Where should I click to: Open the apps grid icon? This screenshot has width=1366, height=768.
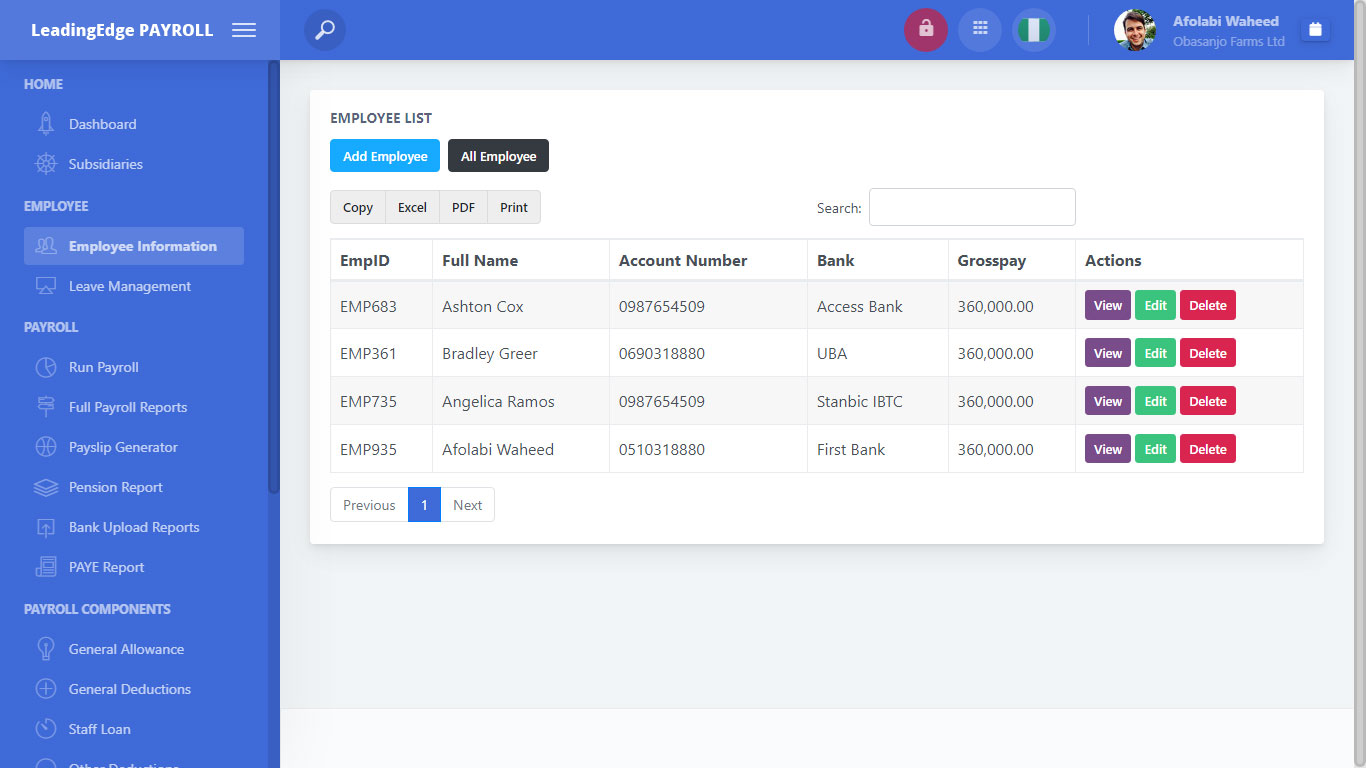(x=979, y=30)
